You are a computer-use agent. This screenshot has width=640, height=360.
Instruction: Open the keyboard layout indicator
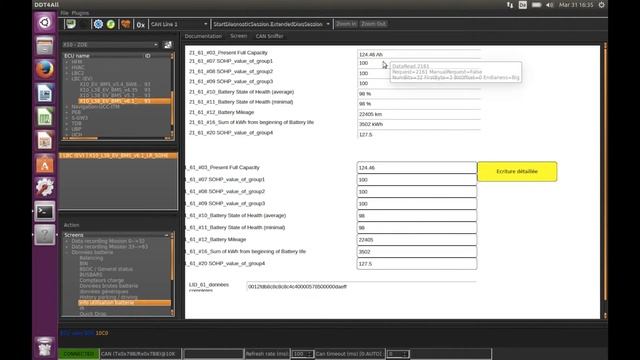[x=522, y=5]
